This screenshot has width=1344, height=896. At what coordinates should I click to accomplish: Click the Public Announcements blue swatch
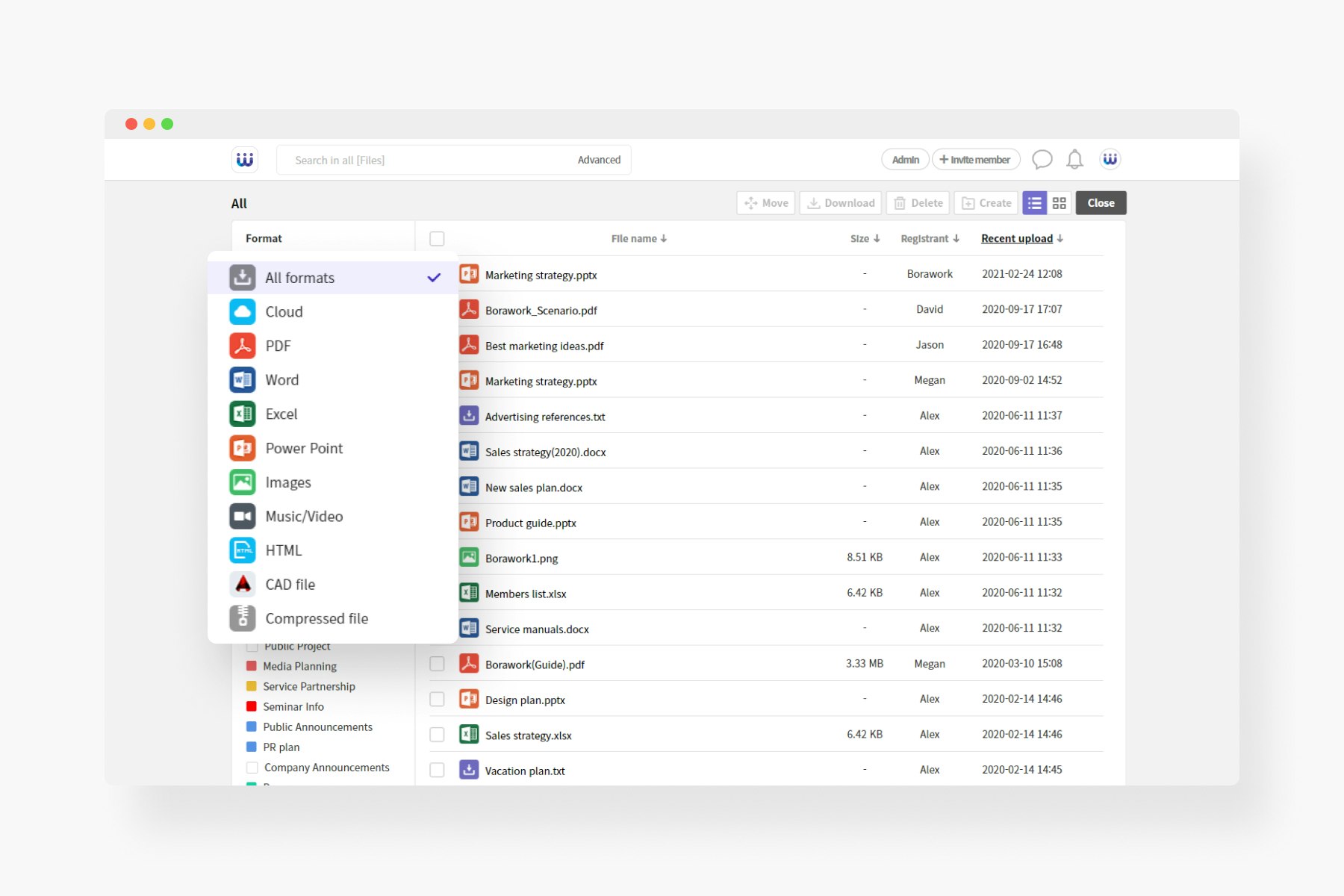click(x=252, y=727)
